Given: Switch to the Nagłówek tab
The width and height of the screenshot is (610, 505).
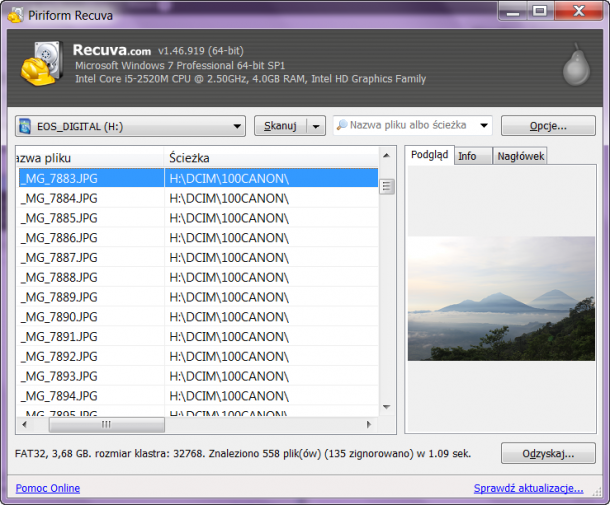Looking at the screenshot, I should pos(521,156).
